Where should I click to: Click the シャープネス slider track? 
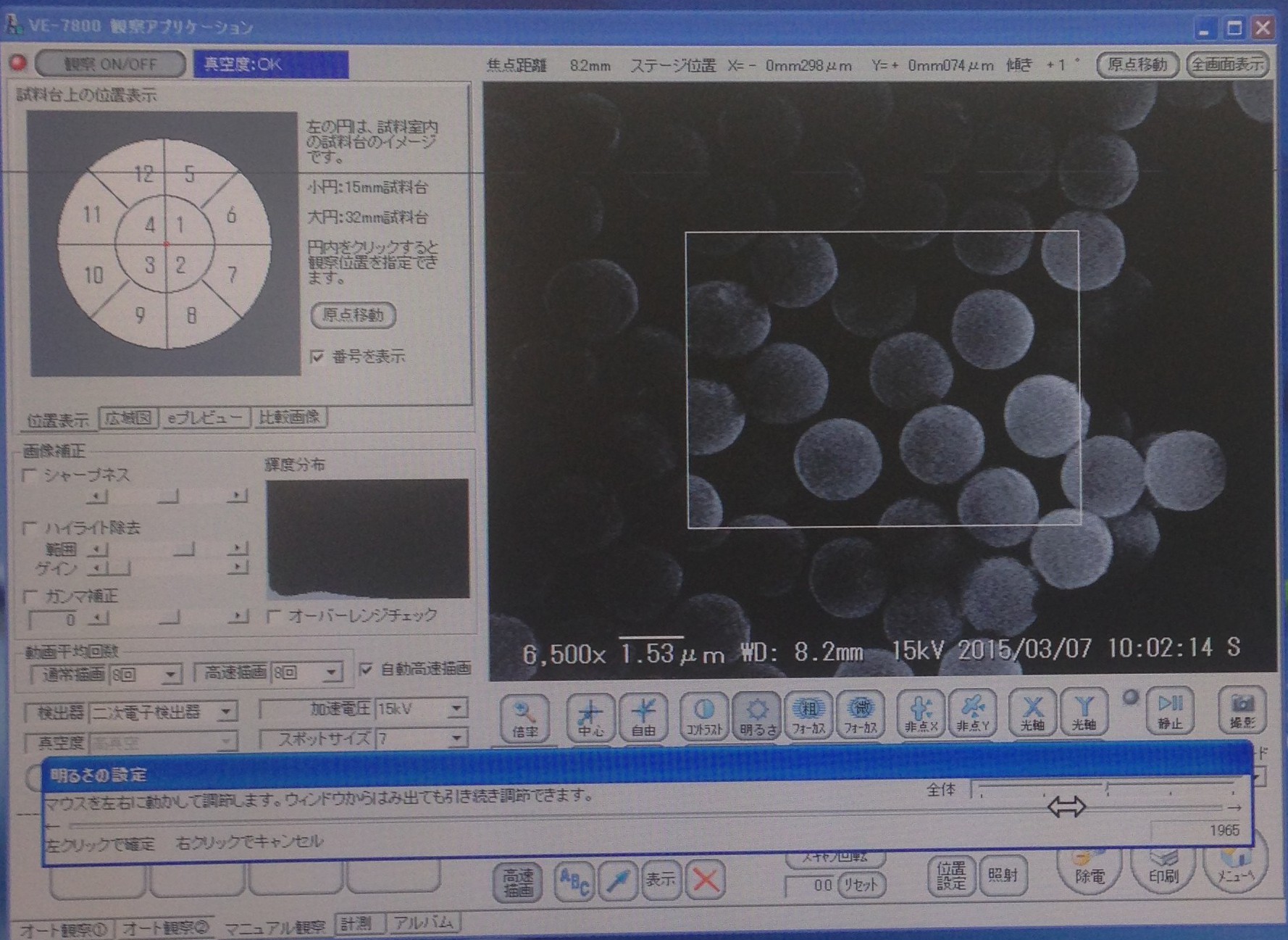click(x=167, y=496)
